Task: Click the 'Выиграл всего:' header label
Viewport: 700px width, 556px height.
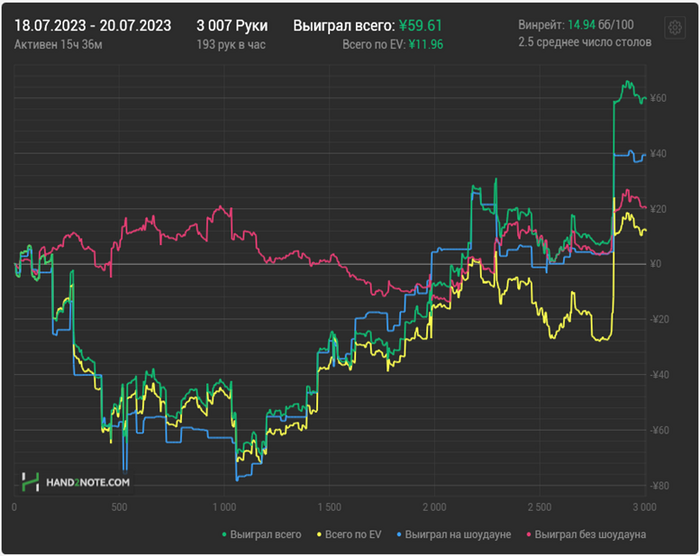Action: [344, 25]
